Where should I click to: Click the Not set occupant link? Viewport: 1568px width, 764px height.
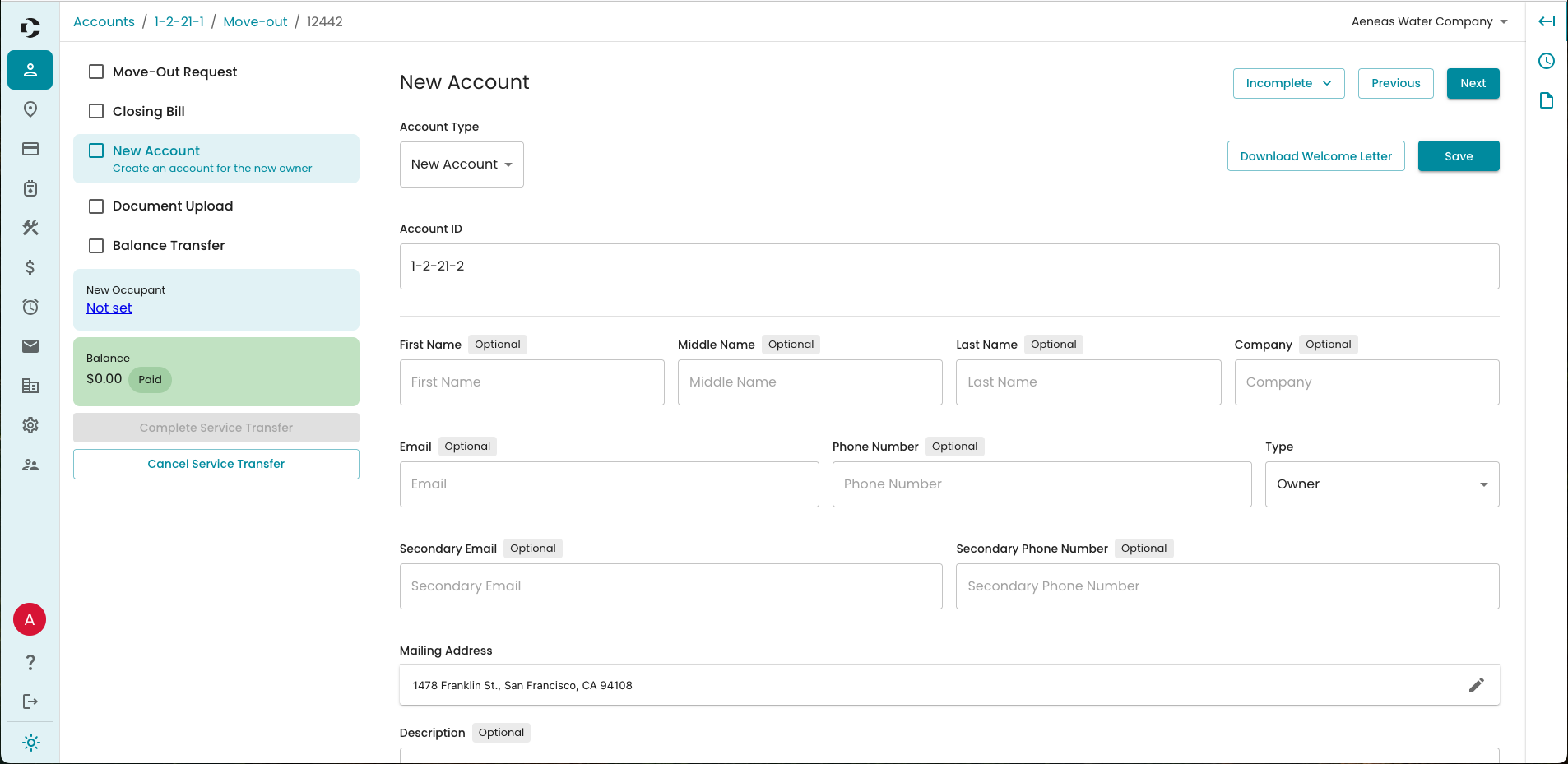(109, 308)
